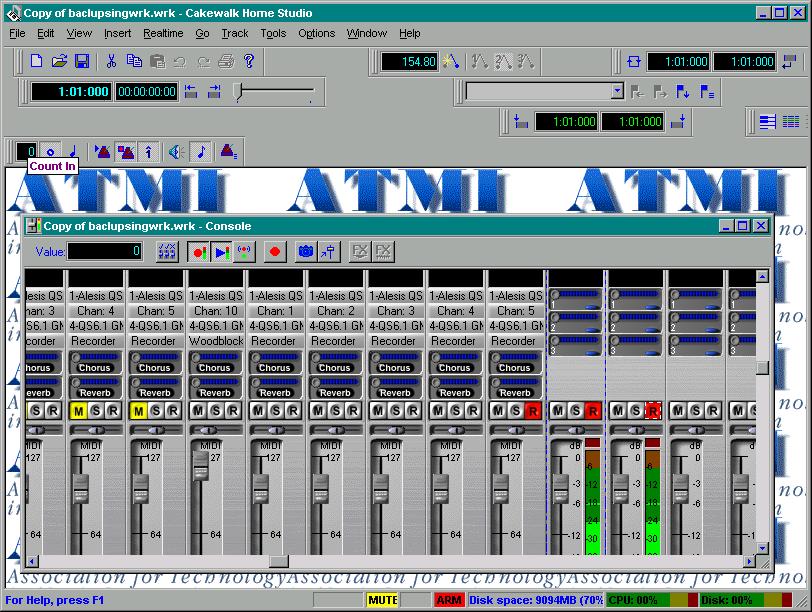This screenshot has width=812, height=612.
Task: Open the File menu
Action: tap(17, 33)
